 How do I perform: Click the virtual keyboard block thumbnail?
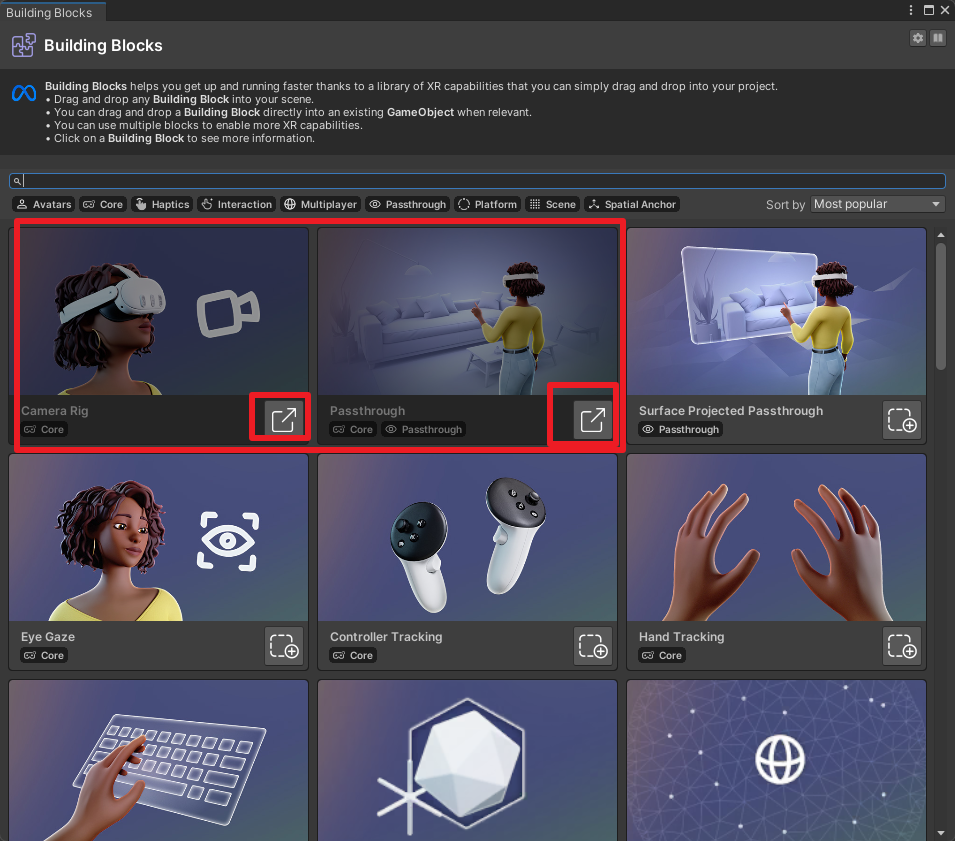[158, 761]
